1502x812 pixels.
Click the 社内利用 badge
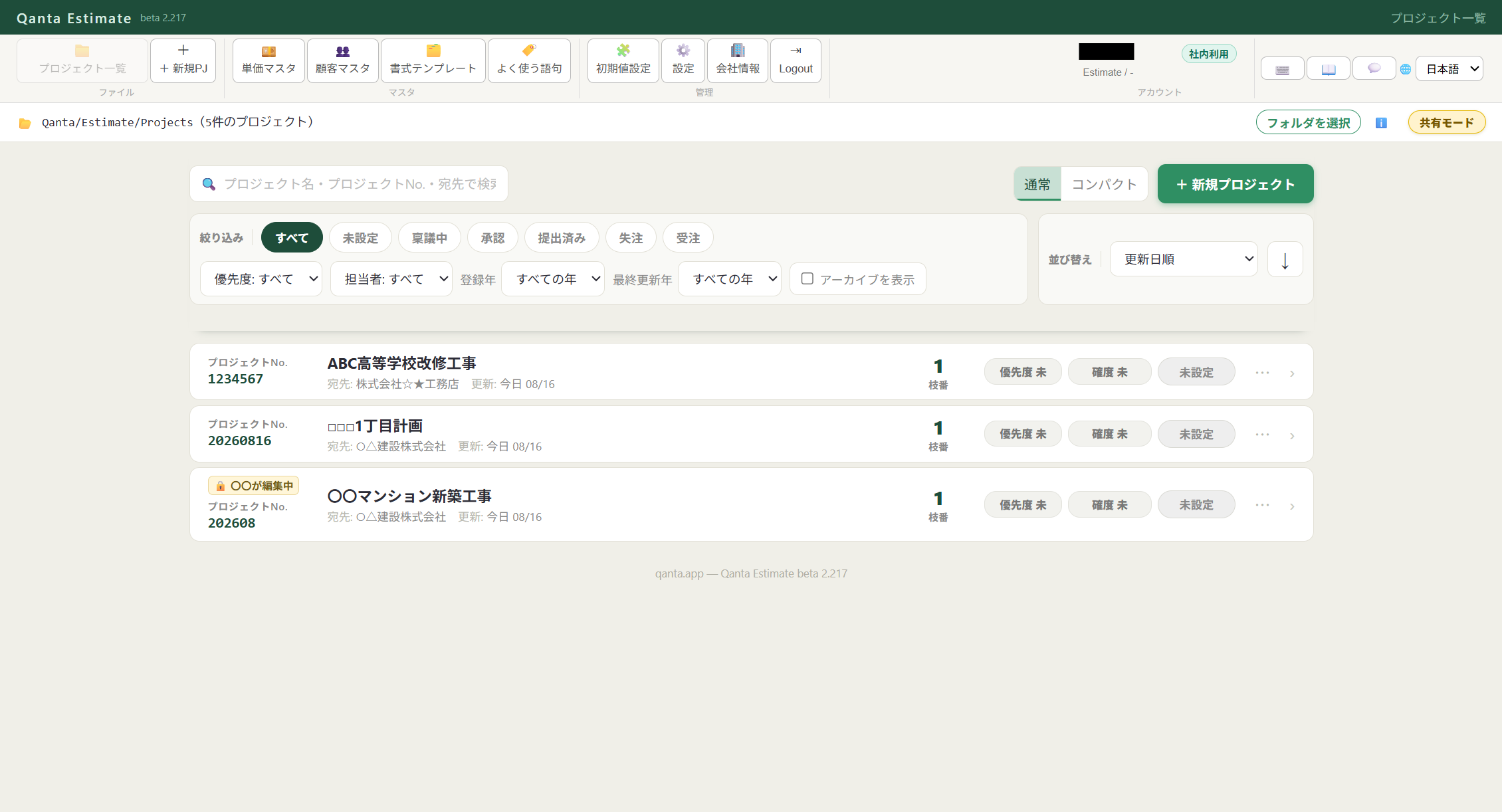pyautogui.click(x=1209, y=54)
